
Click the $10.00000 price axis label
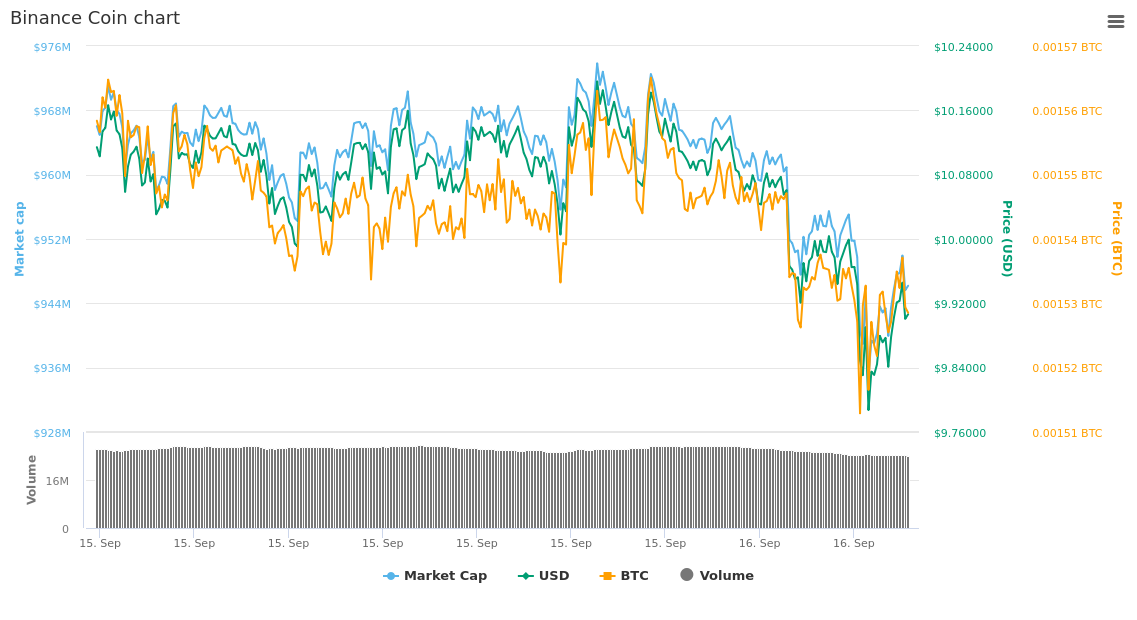[x=963, y=240]
